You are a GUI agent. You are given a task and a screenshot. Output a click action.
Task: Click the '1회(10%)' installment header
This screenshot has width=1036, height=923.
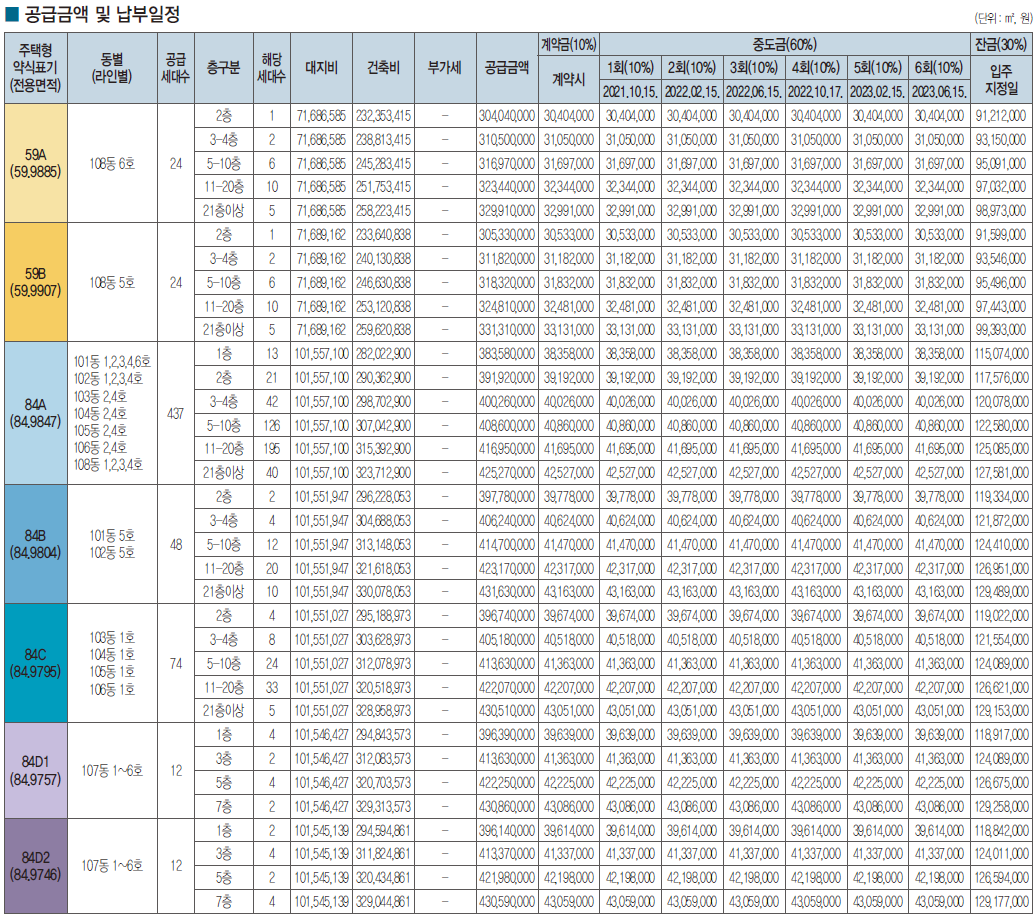pos(630,68)
